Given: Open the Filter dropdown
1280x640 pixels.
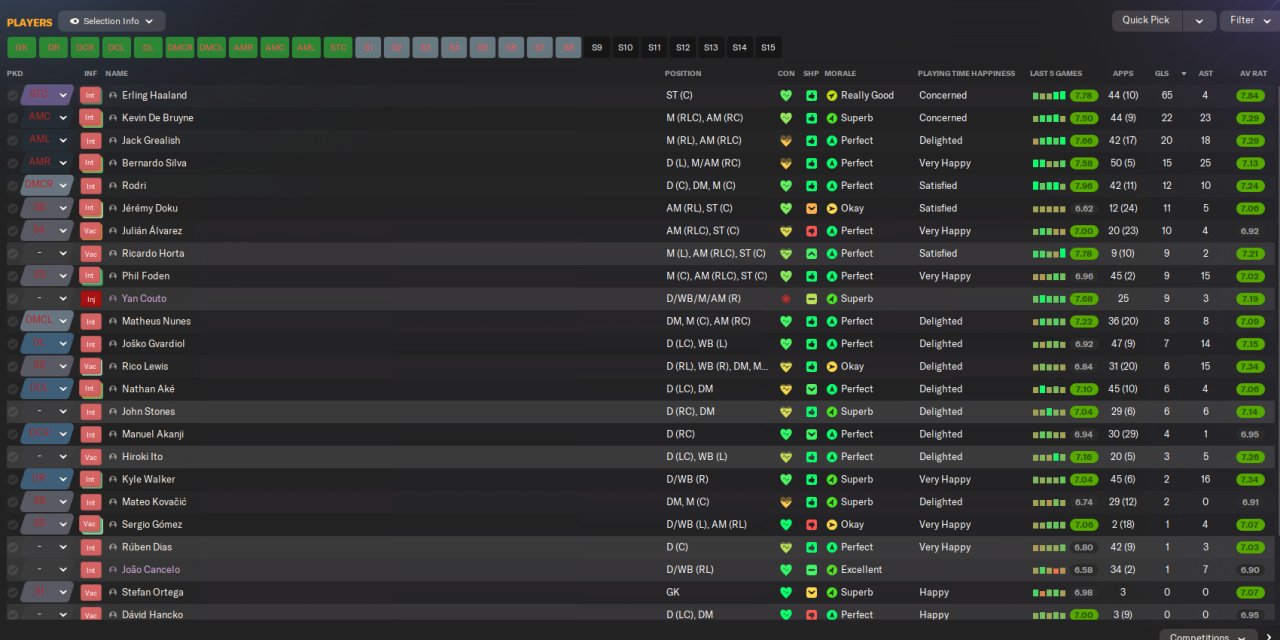Looking at the screenshot, I should point(1249,20).
